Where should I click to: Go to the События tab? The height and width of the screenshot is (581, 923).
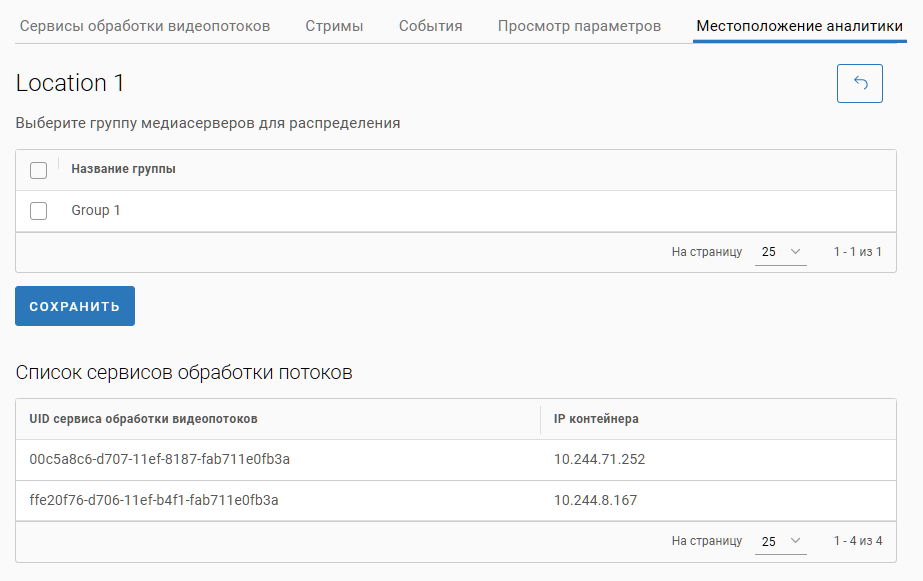[430, 26]
